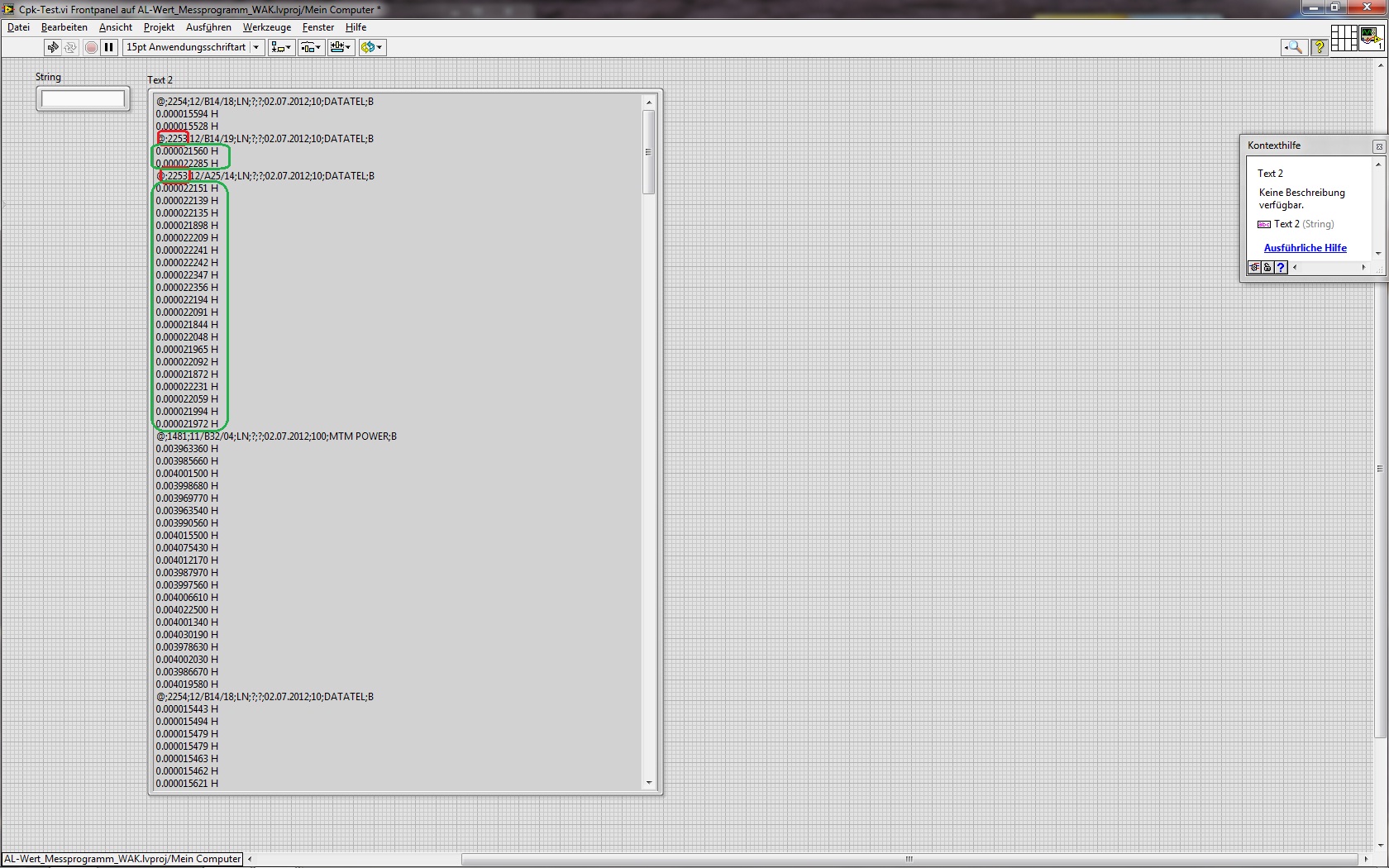Click the value '0.003963360 H'

(187, 449)
